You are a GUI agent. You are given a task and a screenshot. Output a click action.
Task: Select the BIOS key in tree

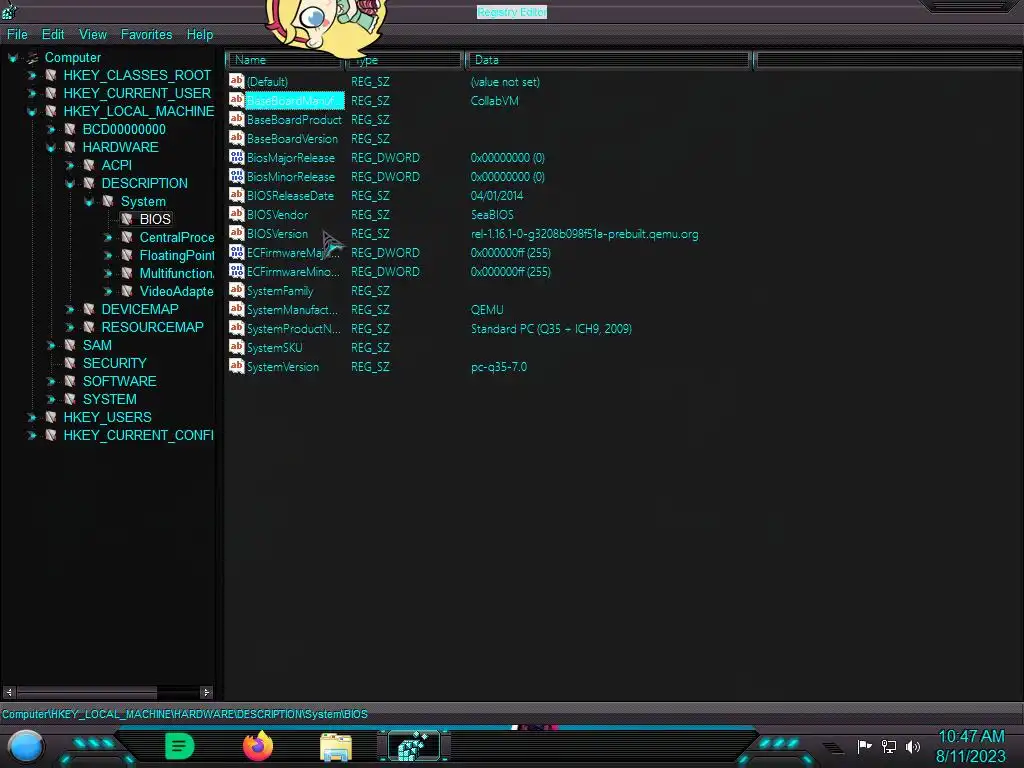(155, 219)
